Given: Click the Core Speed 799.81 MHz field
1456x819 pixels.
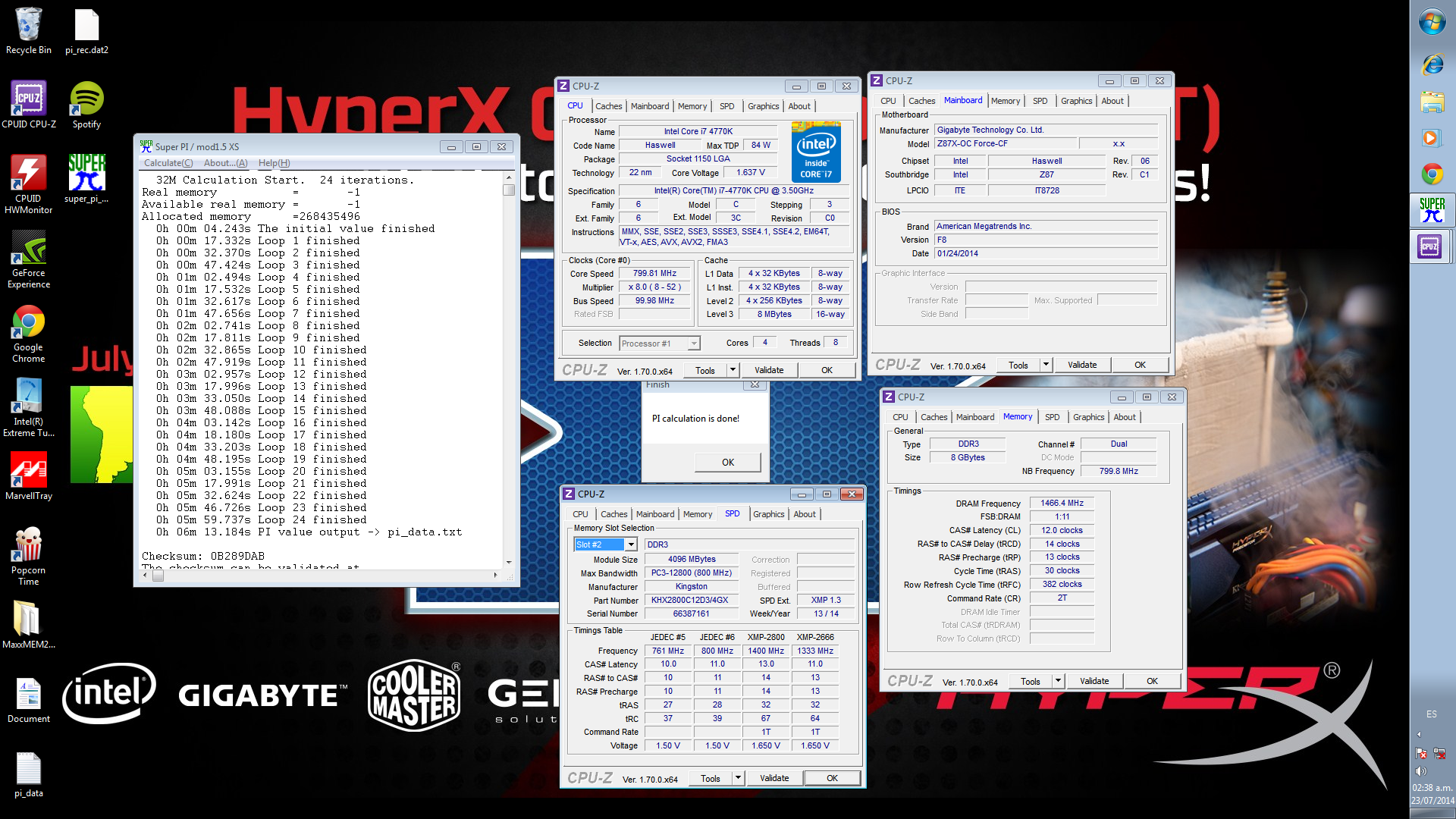Looking at the screenshot, I should pos(654,274).
